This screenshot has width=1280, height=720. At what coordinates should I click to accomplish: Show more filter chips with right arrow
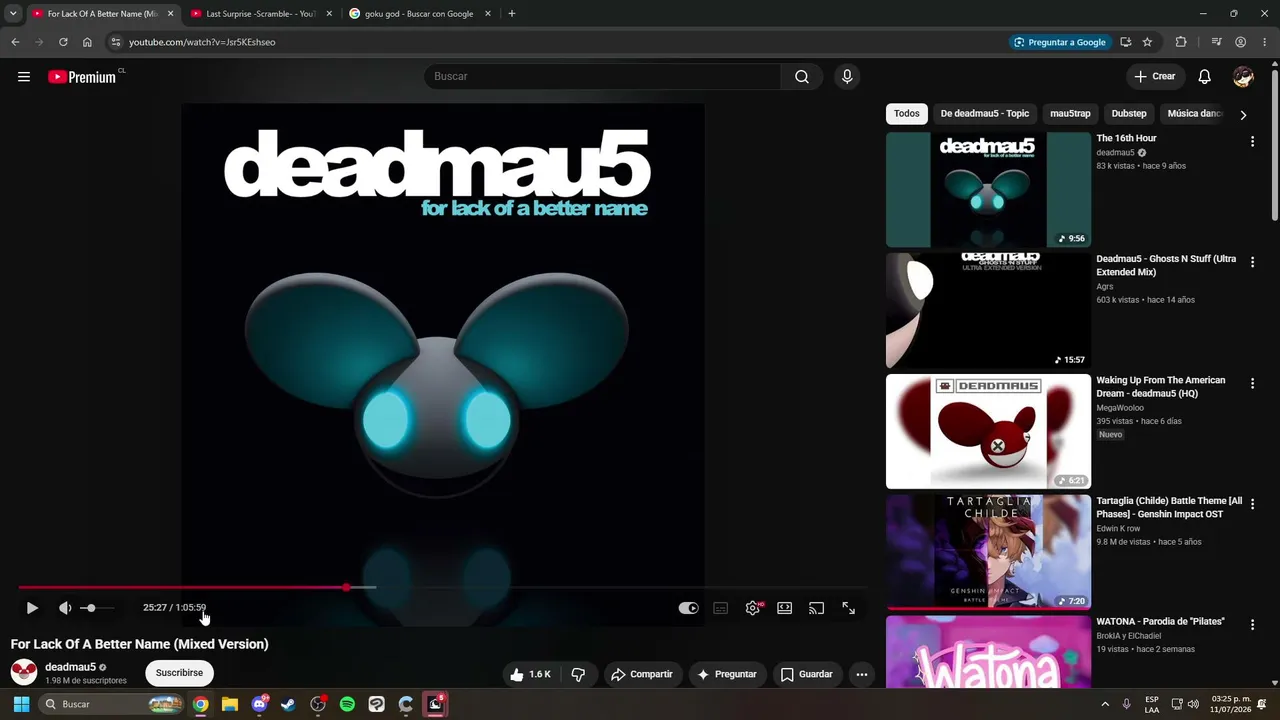(1243, 115)
